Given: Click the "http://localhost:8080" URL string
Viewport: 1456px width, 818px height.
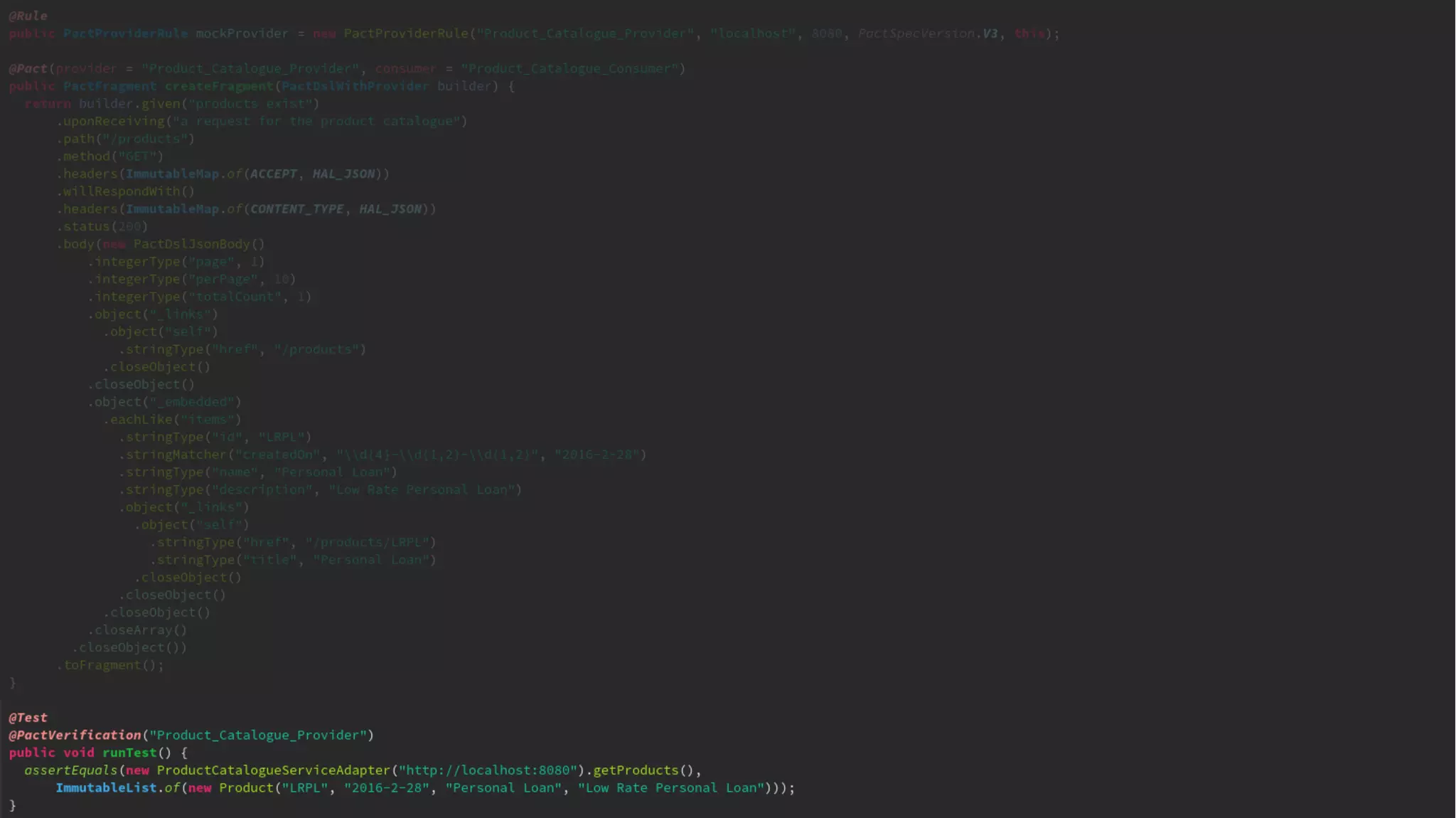Looking at the screenshot, I should [487, 770].
